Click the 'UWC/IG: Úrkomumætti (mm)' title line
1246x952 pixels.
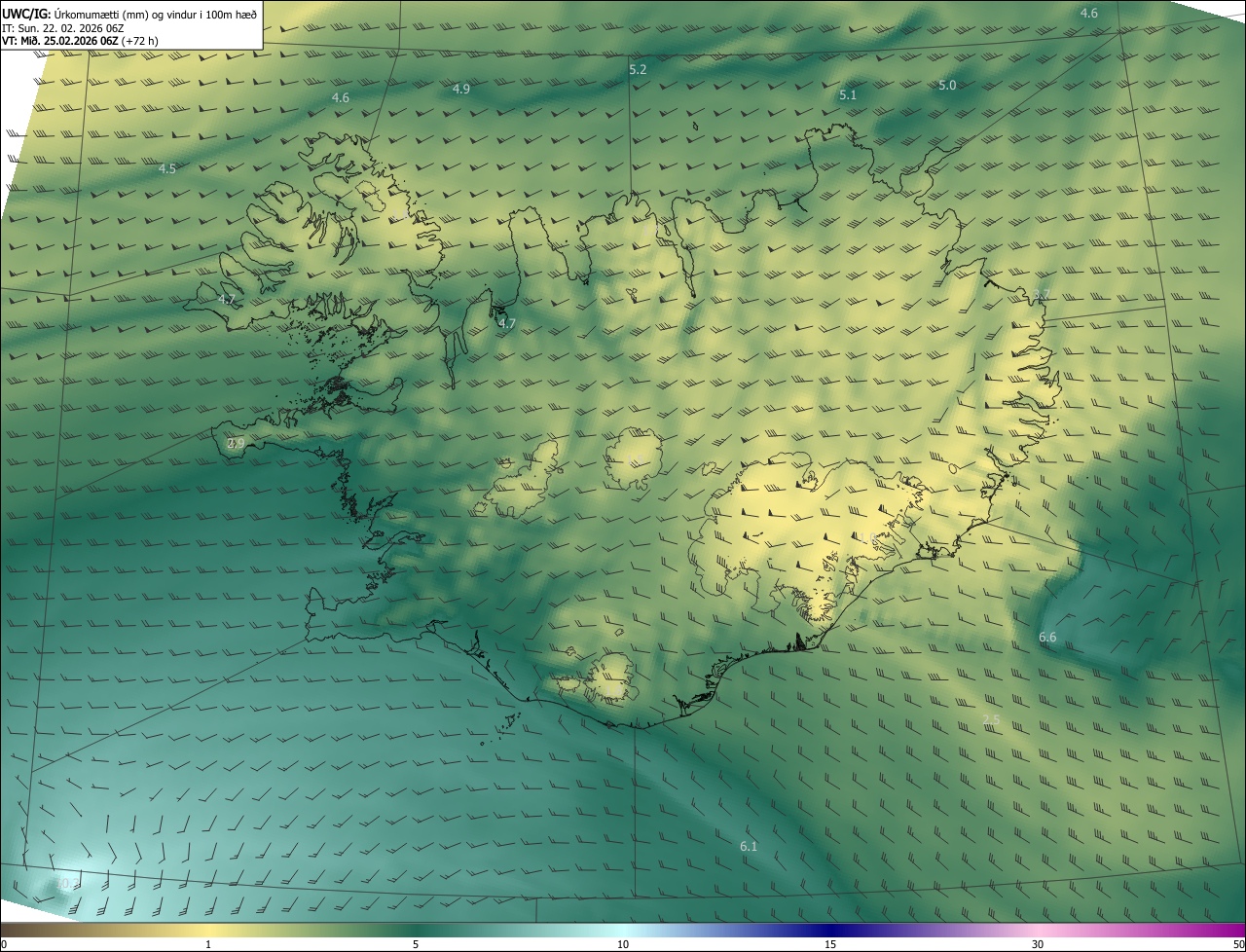pyautogui.click(x=129, y=14)
